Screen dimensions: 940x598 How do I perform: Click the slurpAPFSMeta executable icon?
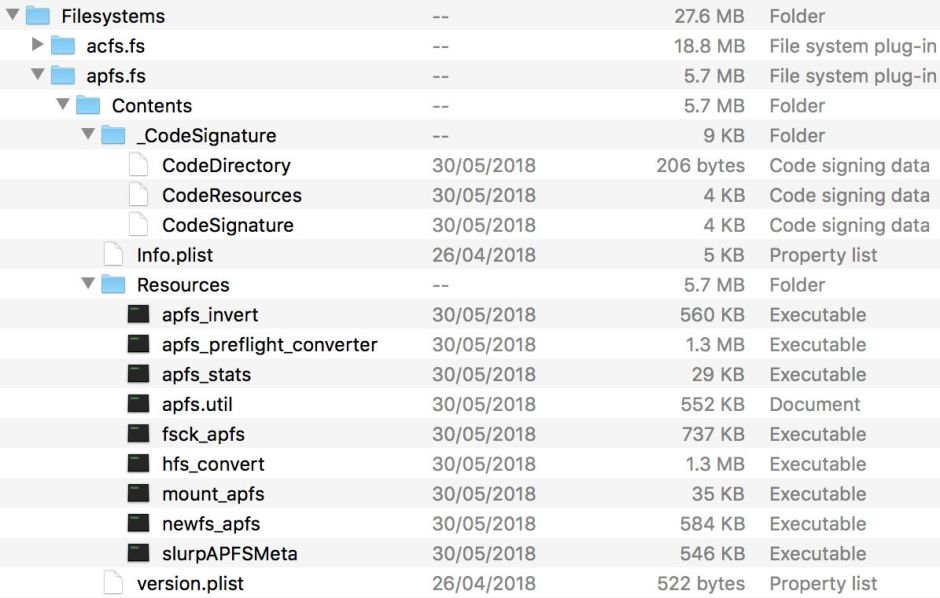pos(138,554)
